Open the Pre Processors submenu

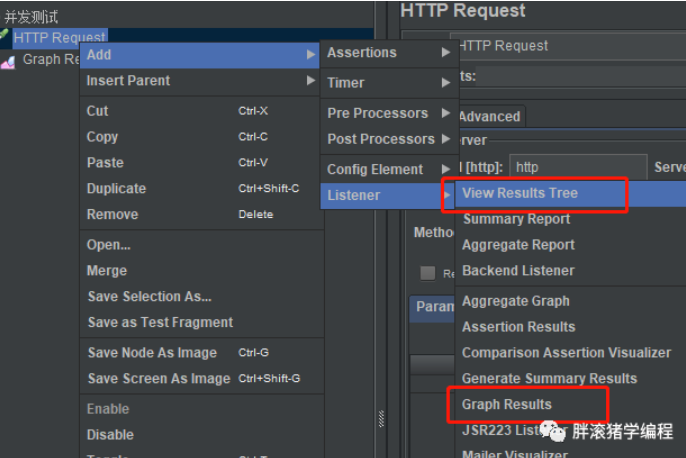pyautogui.click(x=387, y=113)
